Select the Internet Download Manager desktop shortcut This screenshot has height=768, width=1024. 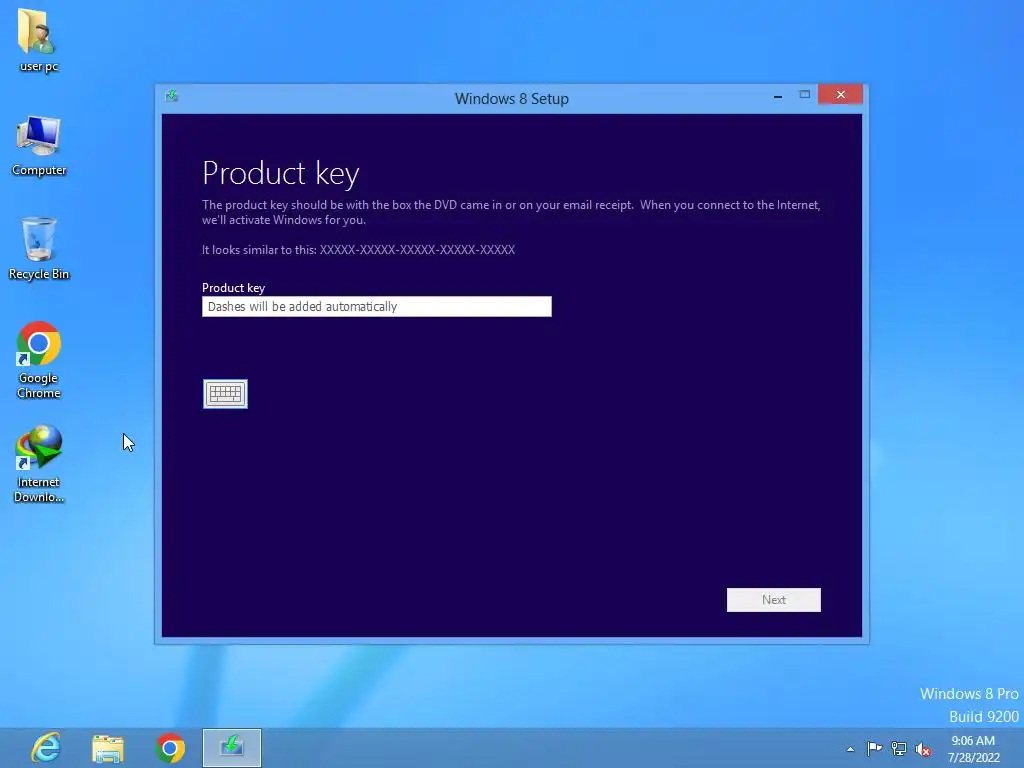[x=39, y=464]
